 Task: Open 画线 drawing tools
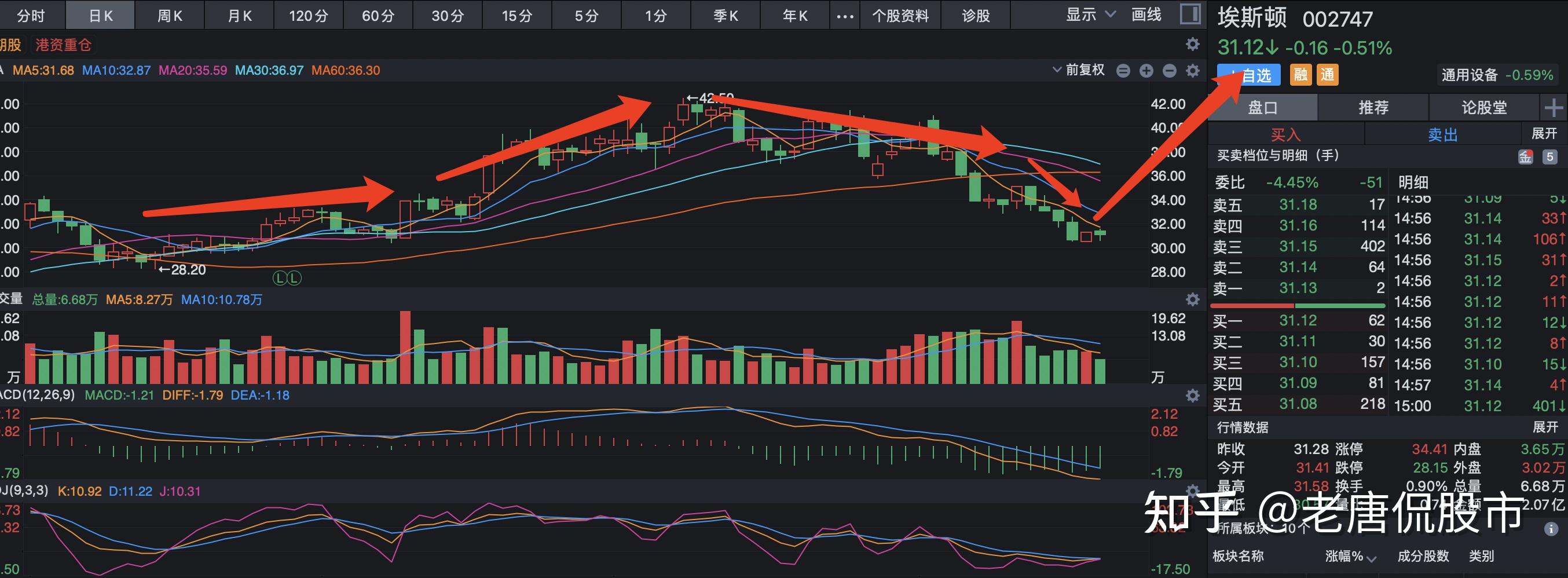[x=1146, y=14]
